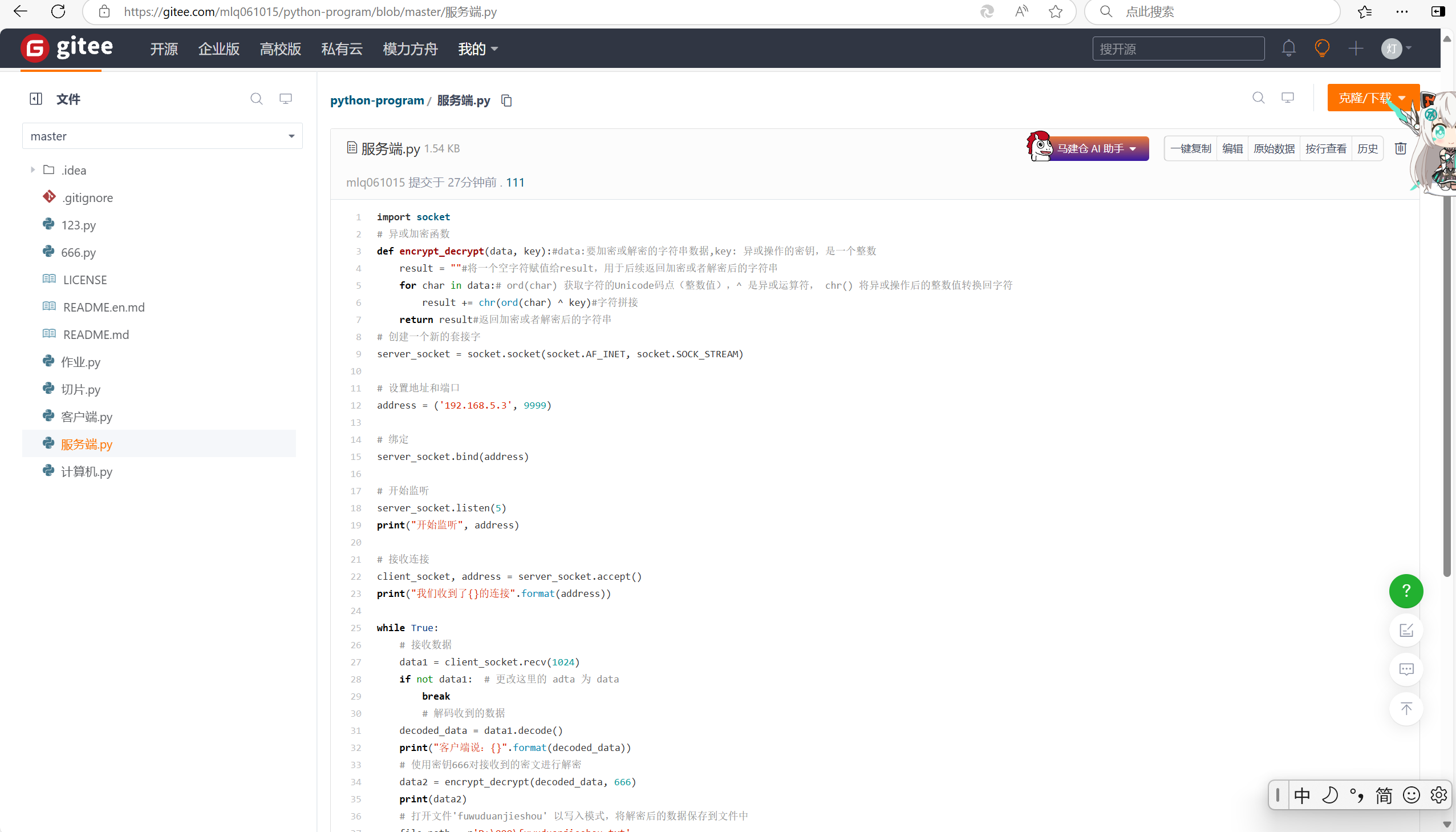Viewport: 1456px width, 832px height.
Task: Click the 一键复制 button
Action: point(1190,148)
